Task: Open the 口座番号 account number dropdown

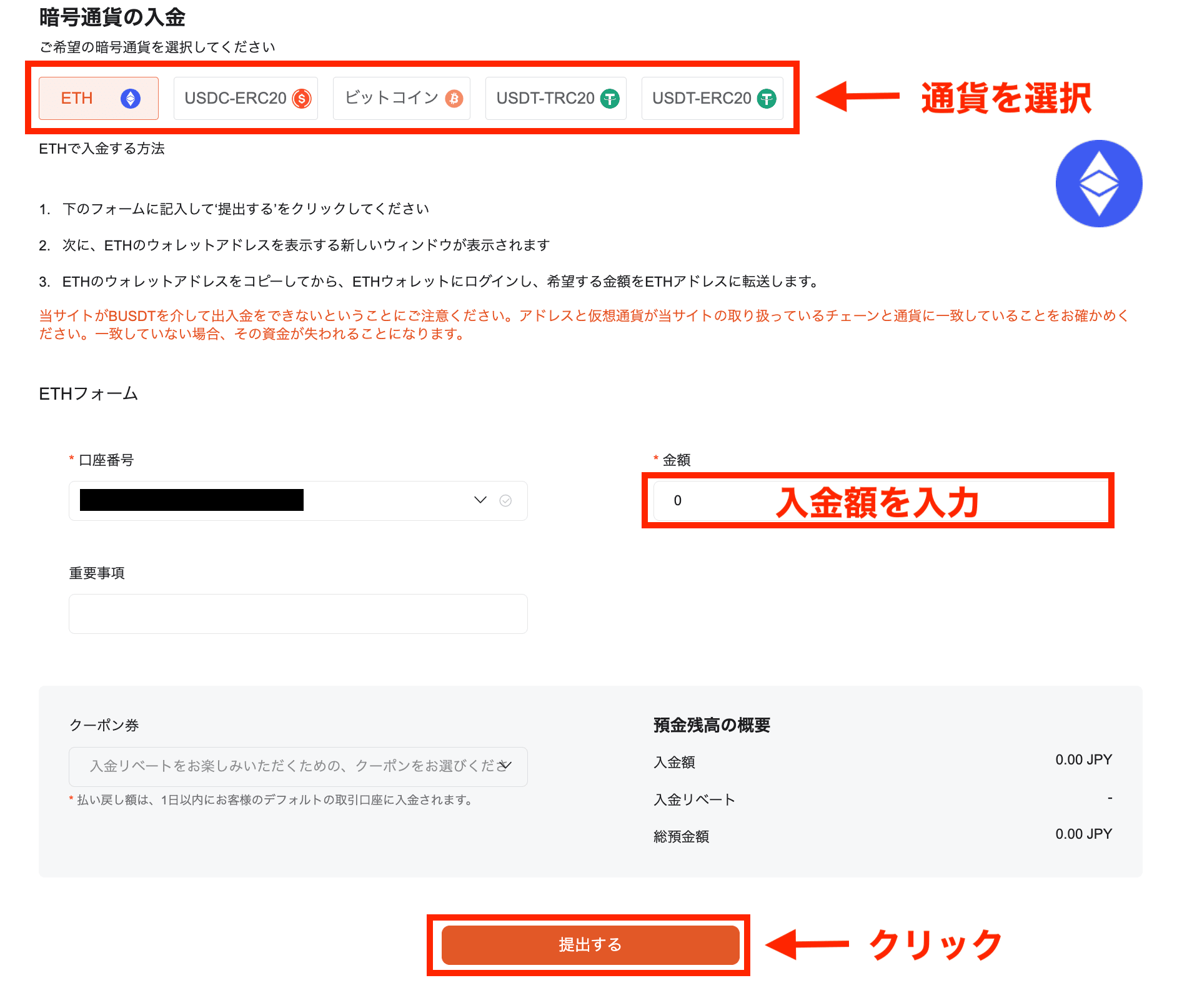Action: click(x=479, y=500)
